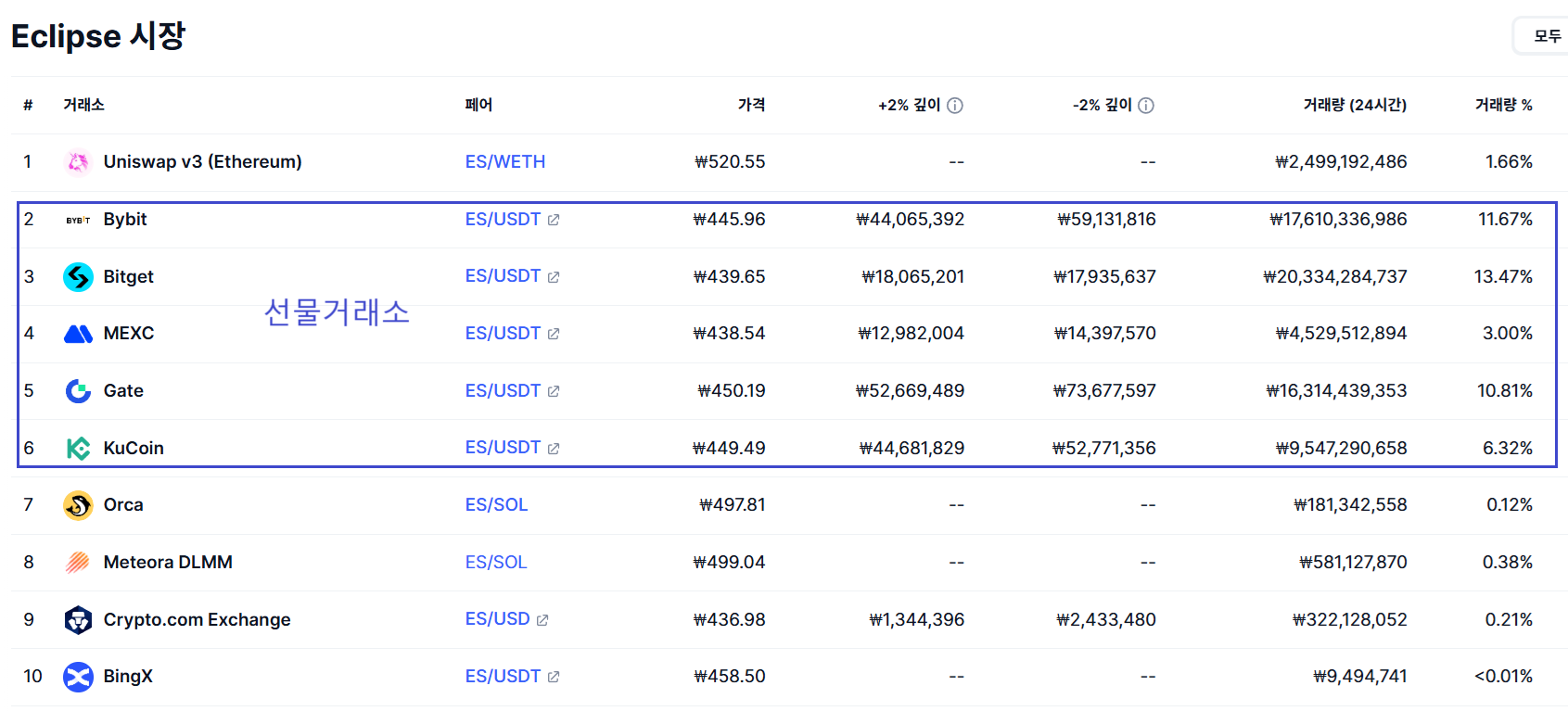
Task: Open external link icon for Bybit ES/USDT
Action: point(554,220)
